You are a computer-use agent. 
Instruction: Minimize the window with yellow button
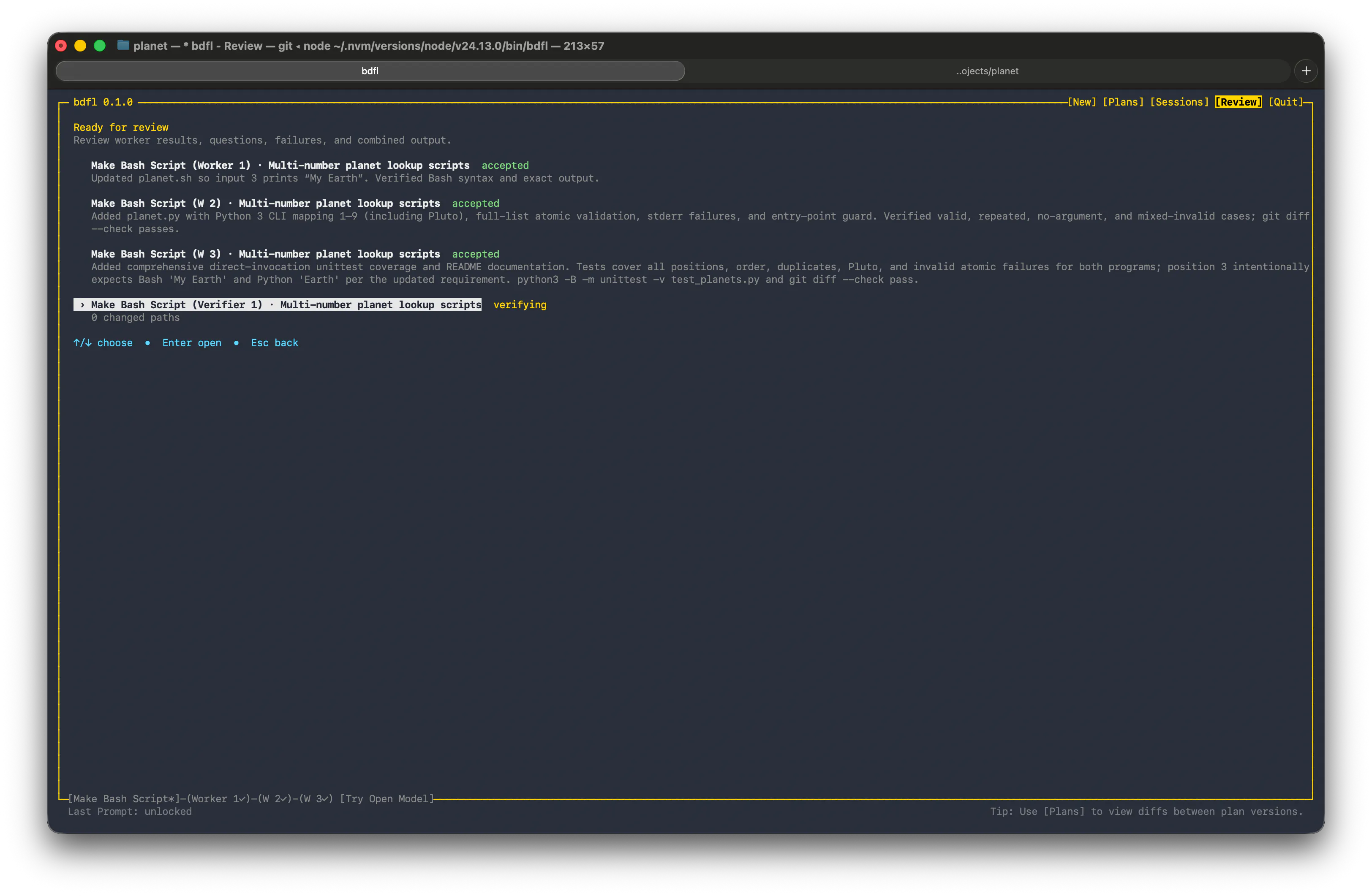point(80,46)
